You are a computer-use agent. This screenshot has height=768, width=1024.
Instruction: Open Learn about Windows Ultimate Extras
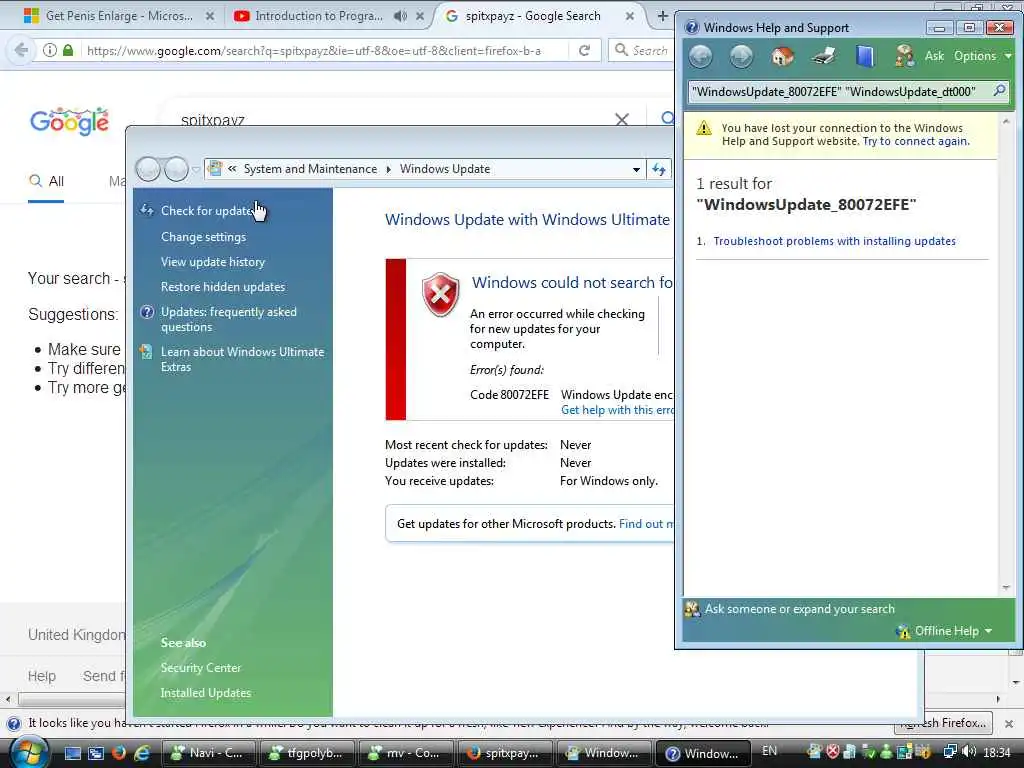[242, 359]
